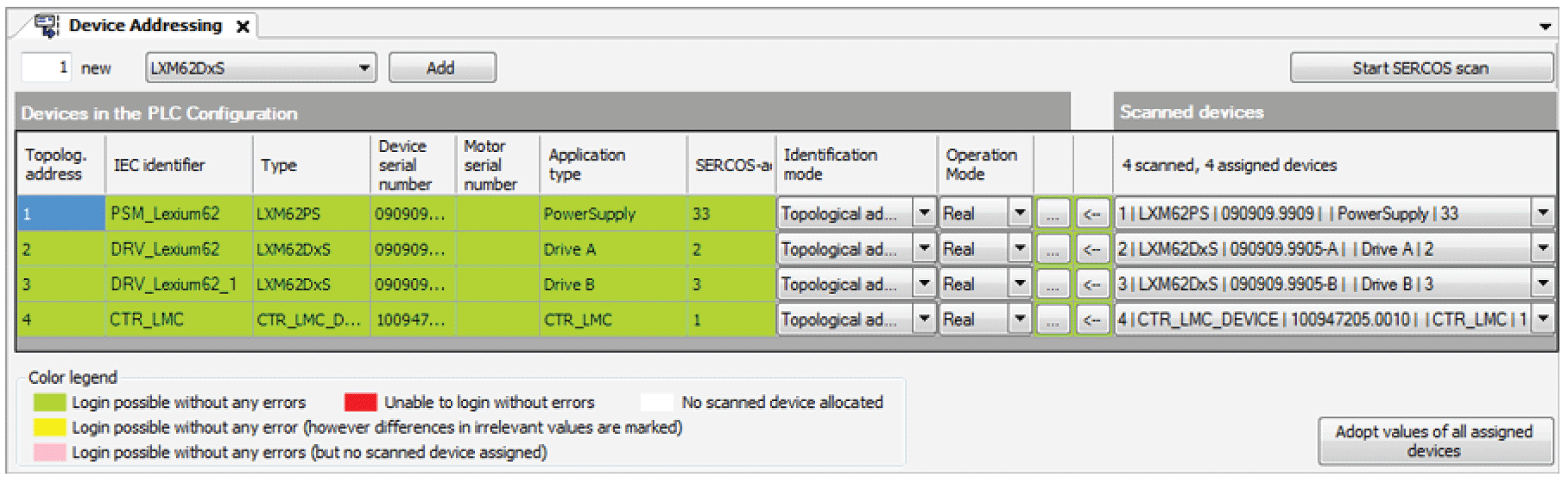Click the LXM62PS type cell
Viewport: 1568px width, 485px height.
coord(312,213)
